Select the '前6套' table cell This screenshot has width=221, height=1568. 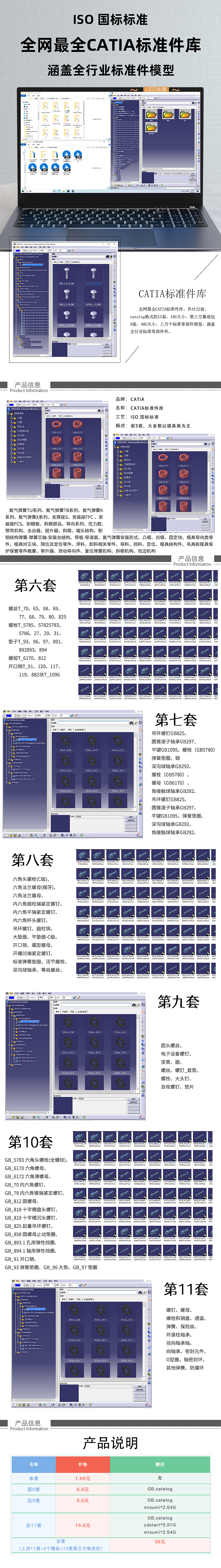(x=34, y=1489)
